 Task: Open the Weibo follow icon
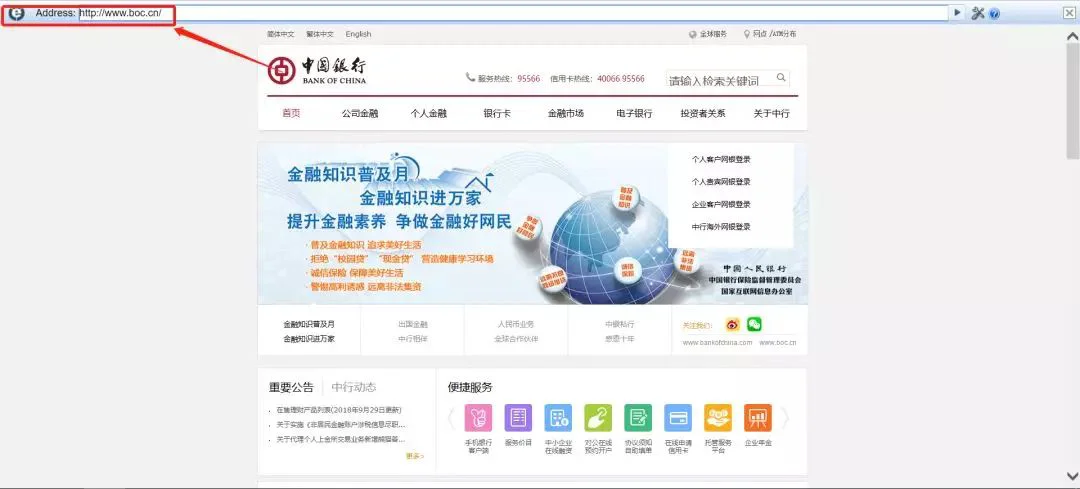[x=732, y=324]
